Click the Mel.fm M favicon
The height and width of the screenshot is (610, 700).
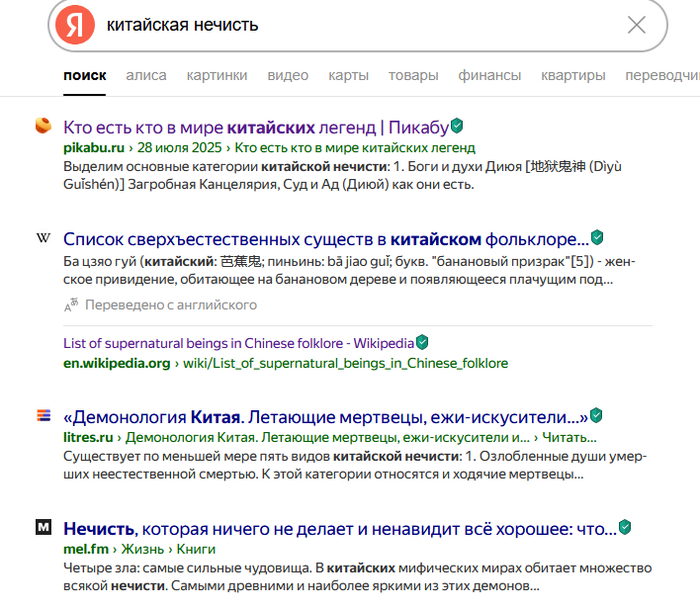point(43,527)
